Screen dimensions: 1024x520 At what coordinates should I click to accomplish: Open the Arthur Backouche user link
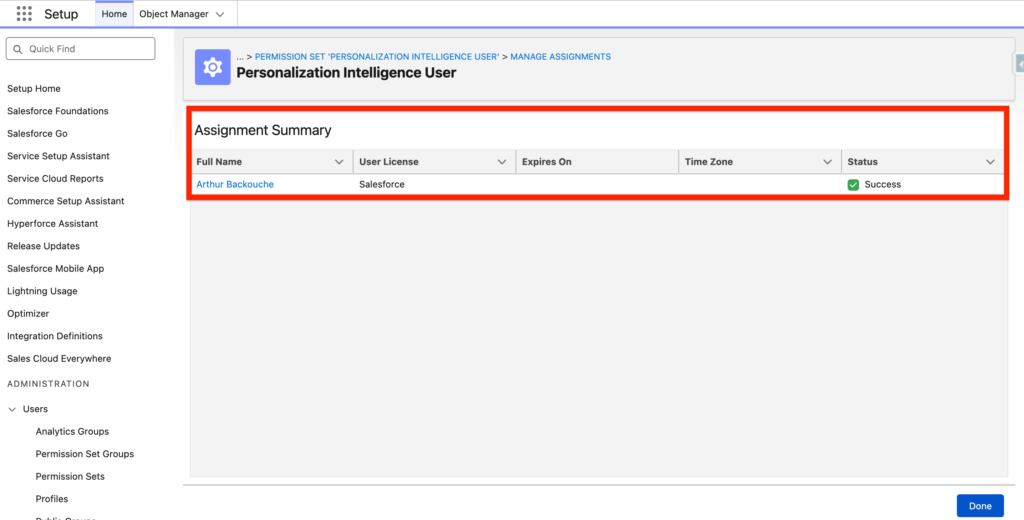(235, 184)
